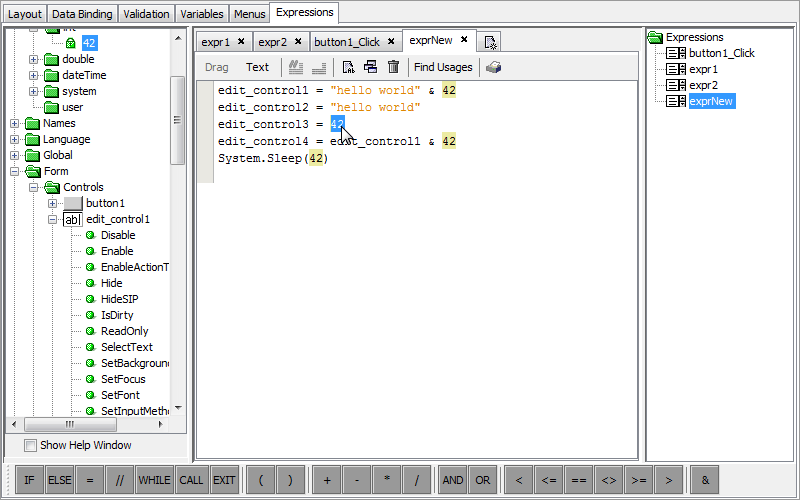Image resolution: width=800 pixels, height=500 pixels.
Task: Click the trash delete icon in toolbar
Action: click(x=393, y=67)
